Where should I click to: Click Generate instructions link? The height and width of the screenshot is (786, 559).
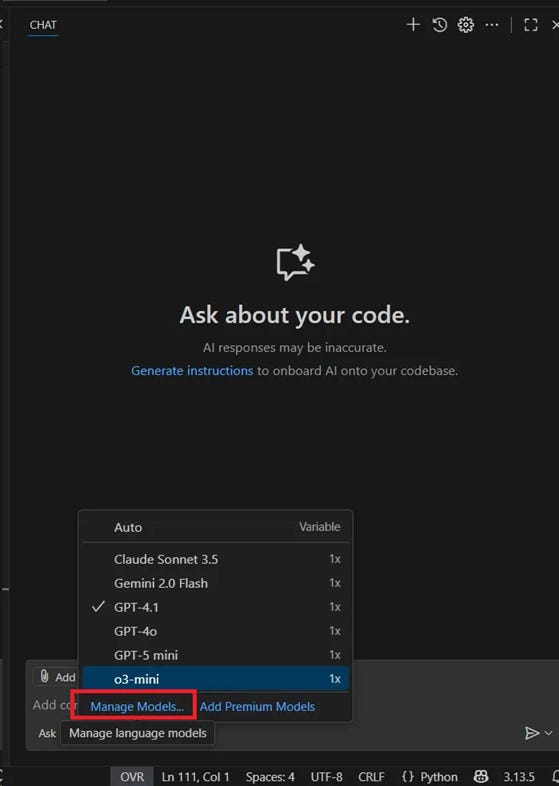[192, 371]
